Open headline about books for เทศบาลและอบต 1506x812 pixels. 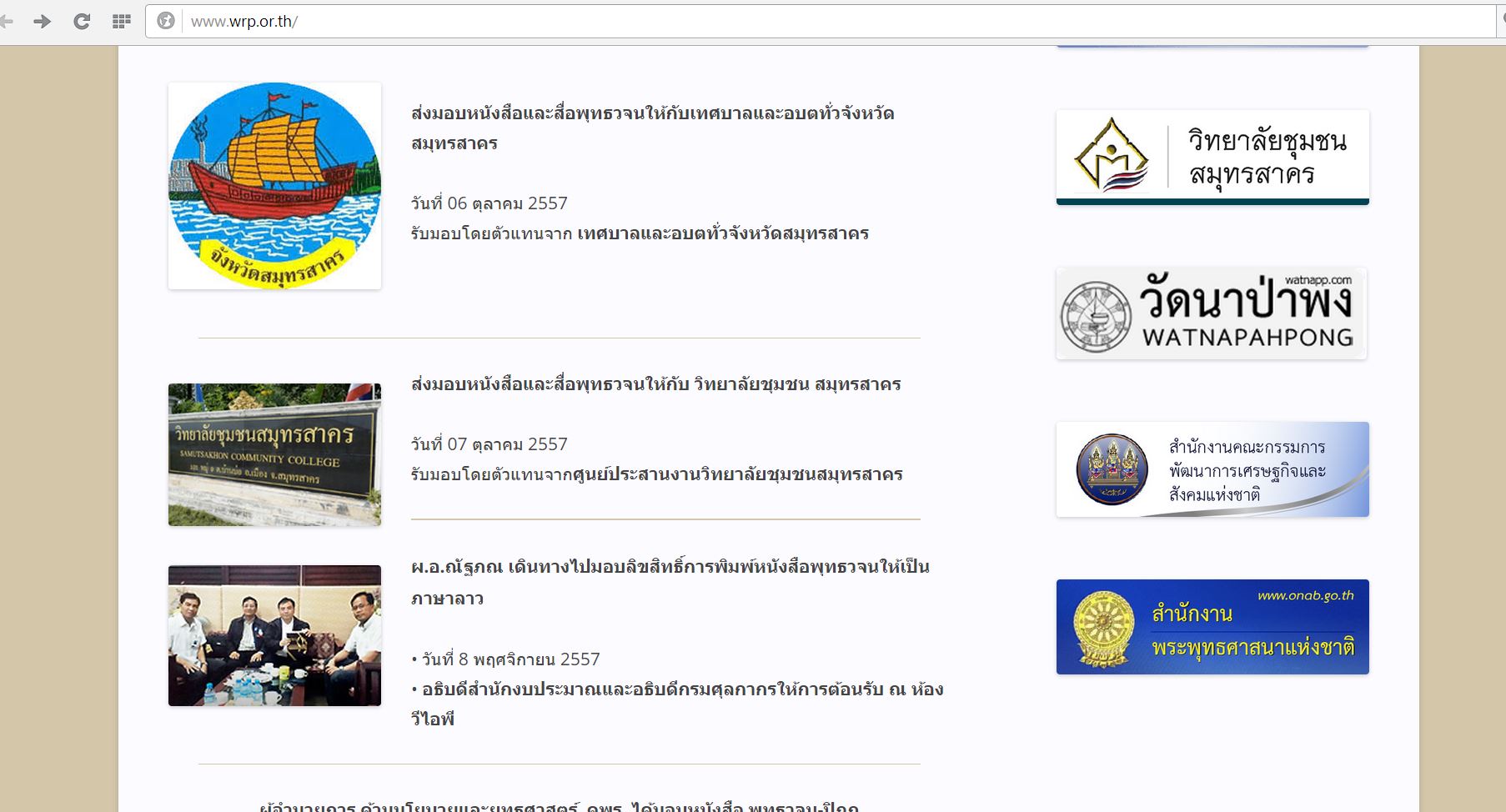652,128
